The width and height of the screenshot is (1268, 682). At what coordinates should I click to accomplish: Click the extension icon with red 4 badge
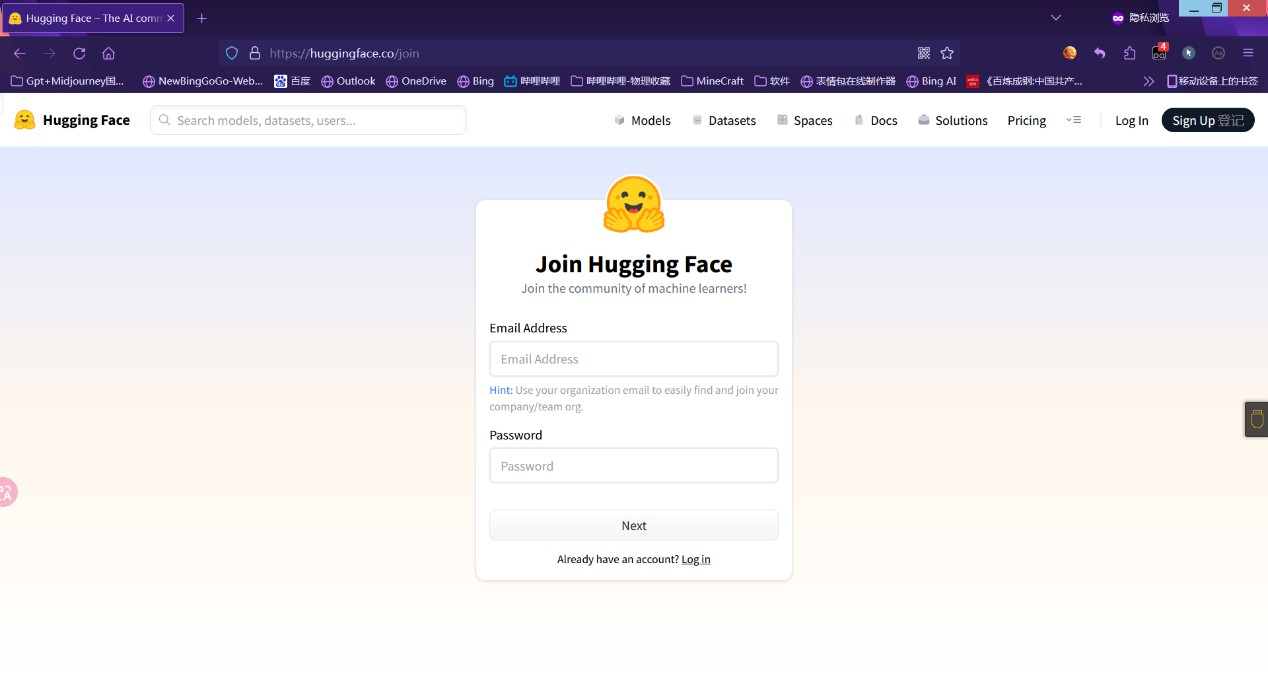(1159, 52)
